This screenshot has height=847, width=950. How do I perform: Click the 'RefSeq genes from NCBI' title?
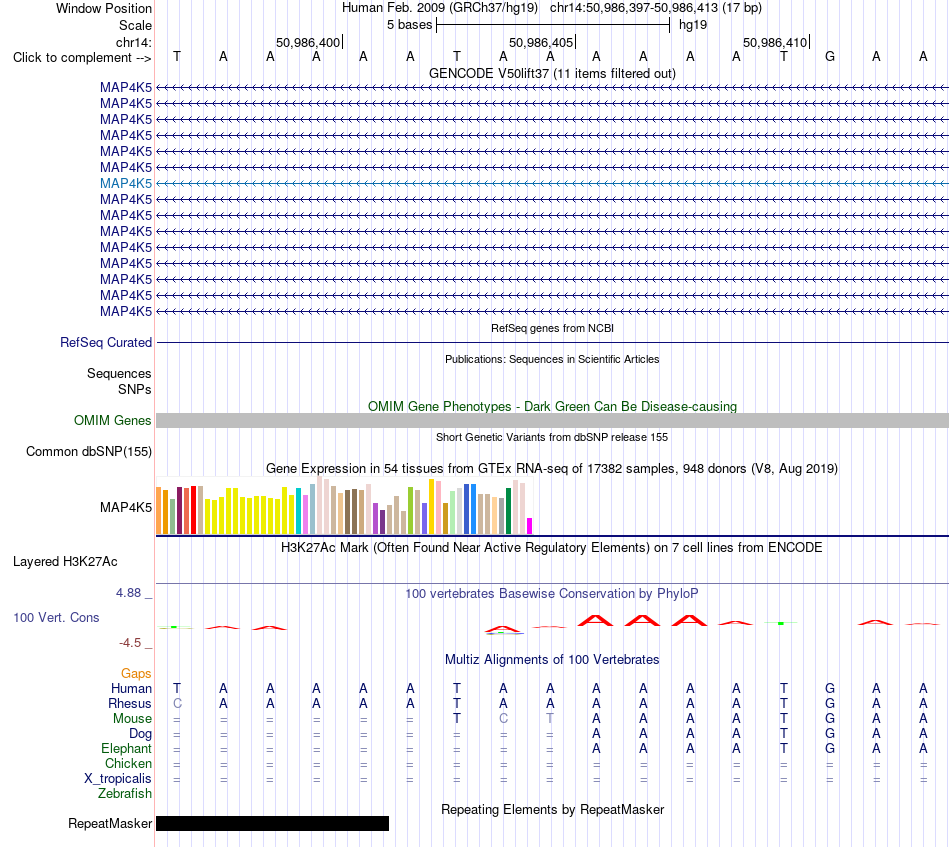point(552,328)
